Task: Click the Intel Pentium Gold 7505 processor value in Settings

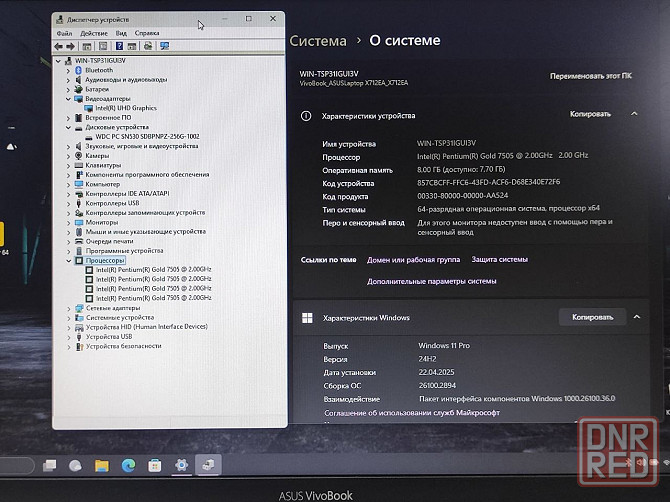Action: point(502,156)
